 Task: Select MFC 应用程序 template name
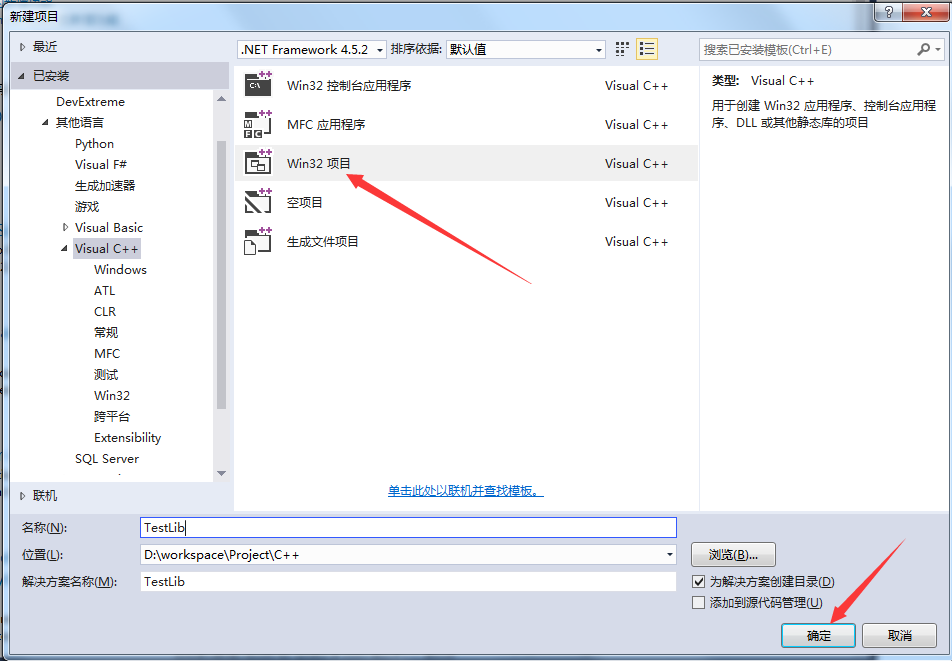pyautogui.click(x=326, y=124)
